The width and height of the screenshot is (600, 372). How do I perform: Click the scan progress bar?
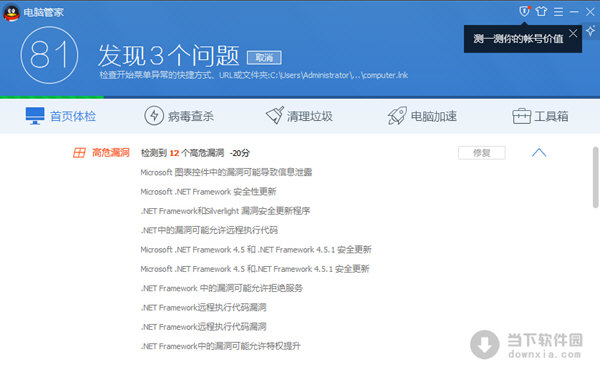(300, 97)
